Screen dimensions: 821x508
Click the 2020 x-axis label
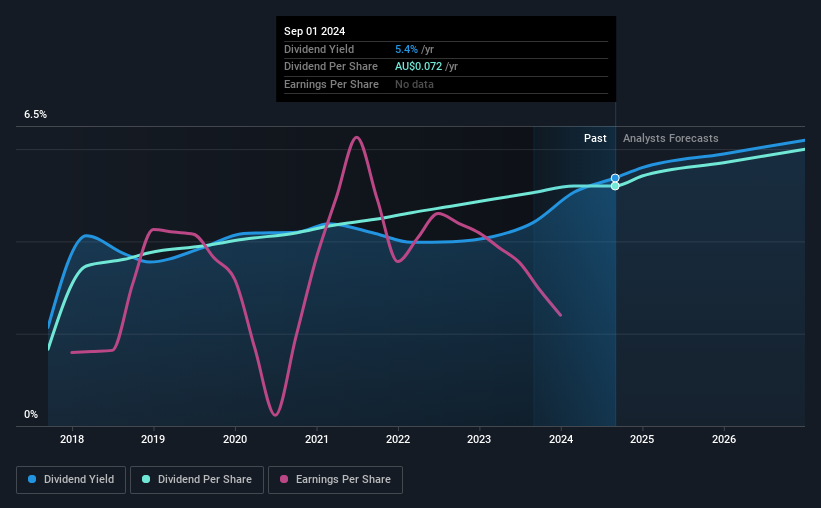[235, 439]
